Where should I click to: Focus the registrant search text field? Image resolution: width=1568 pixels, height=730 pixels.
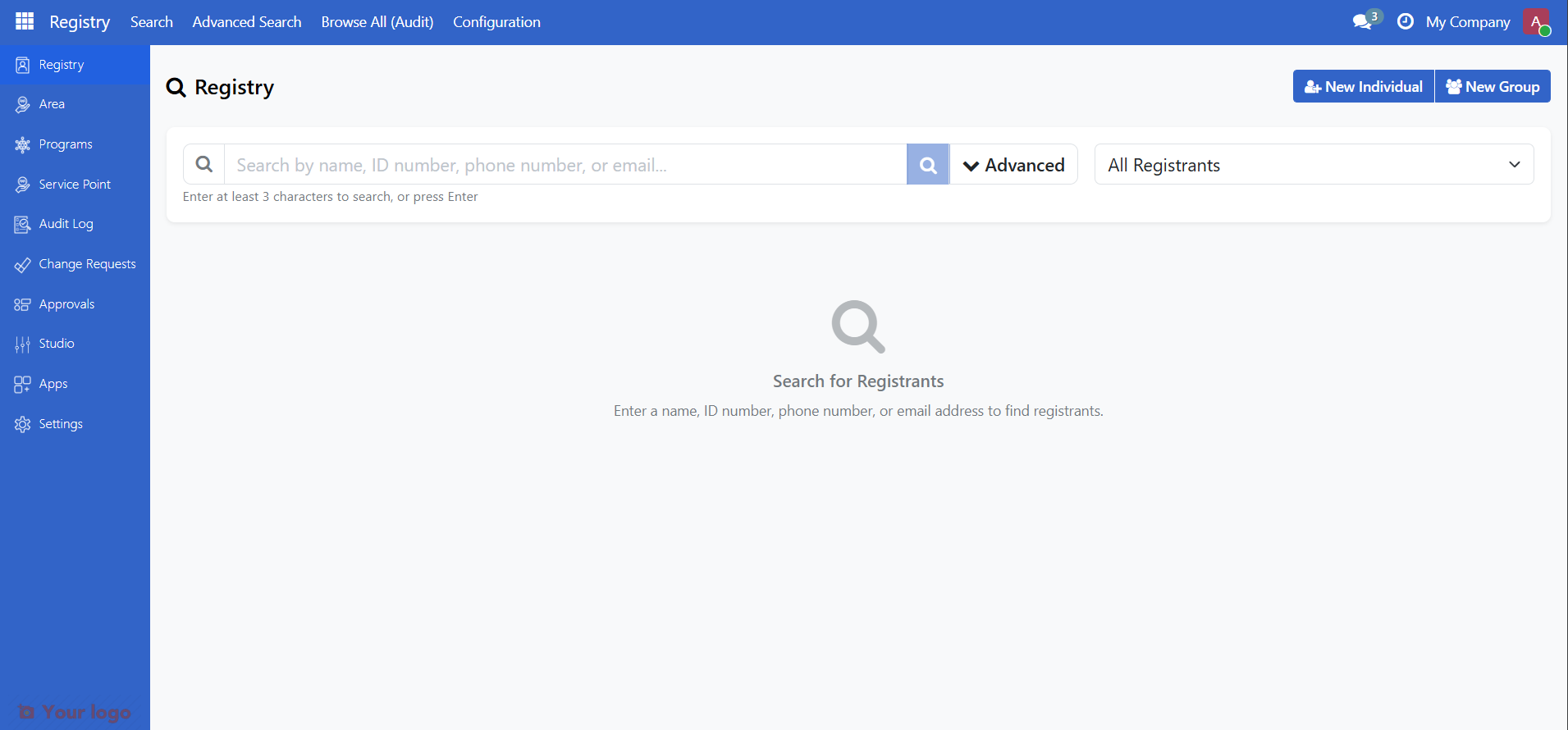(566, 165)
